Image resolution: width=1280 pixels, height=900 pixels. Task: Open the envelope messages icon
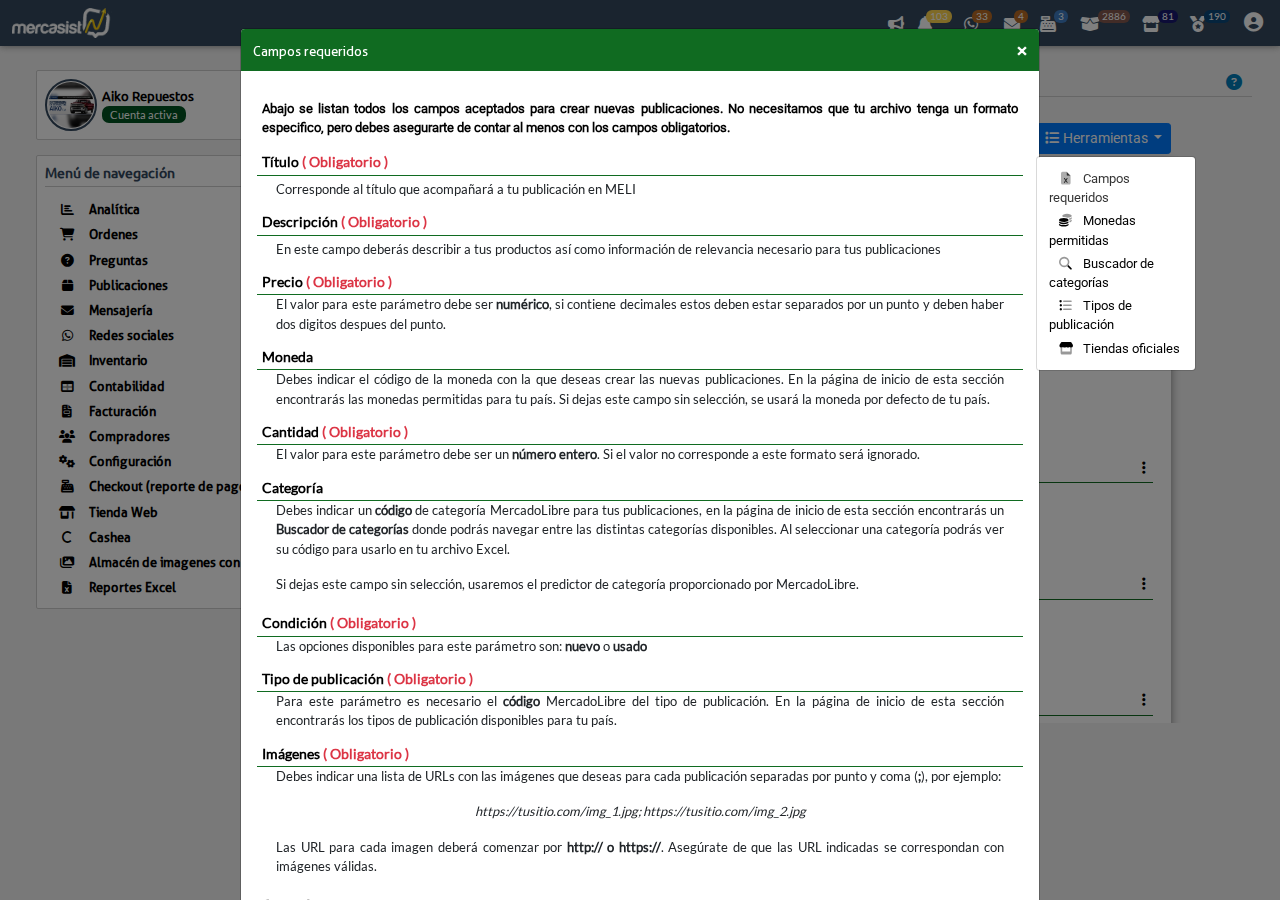point(1012,24)
